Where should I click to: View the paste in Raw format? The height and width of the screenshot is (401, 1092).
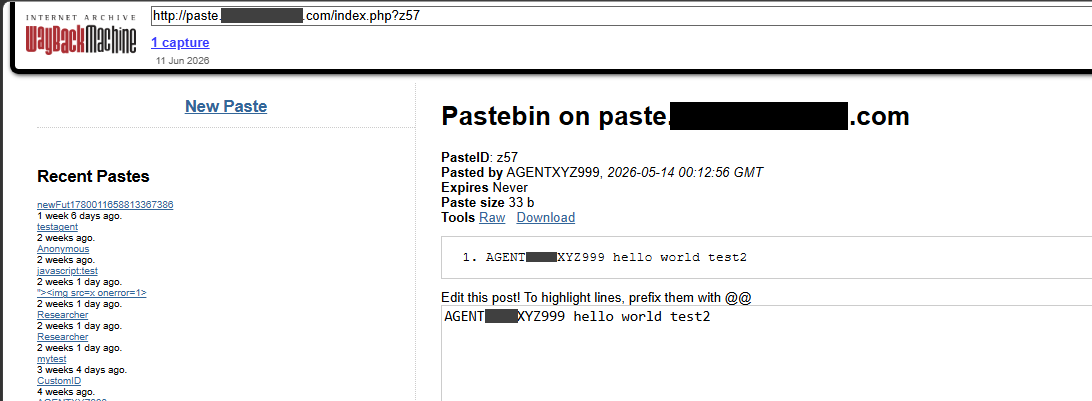click(492, 218)
